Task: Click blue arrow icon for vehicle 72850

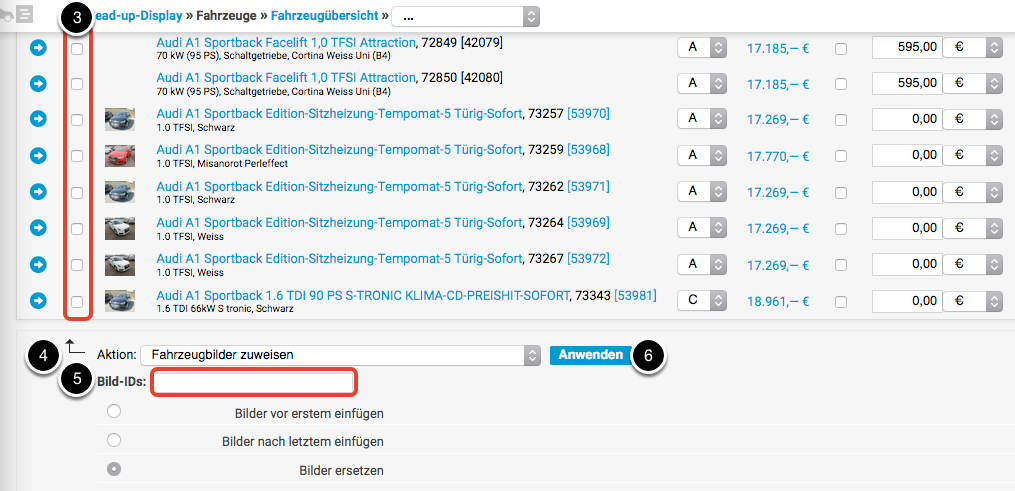Action: 38,84
